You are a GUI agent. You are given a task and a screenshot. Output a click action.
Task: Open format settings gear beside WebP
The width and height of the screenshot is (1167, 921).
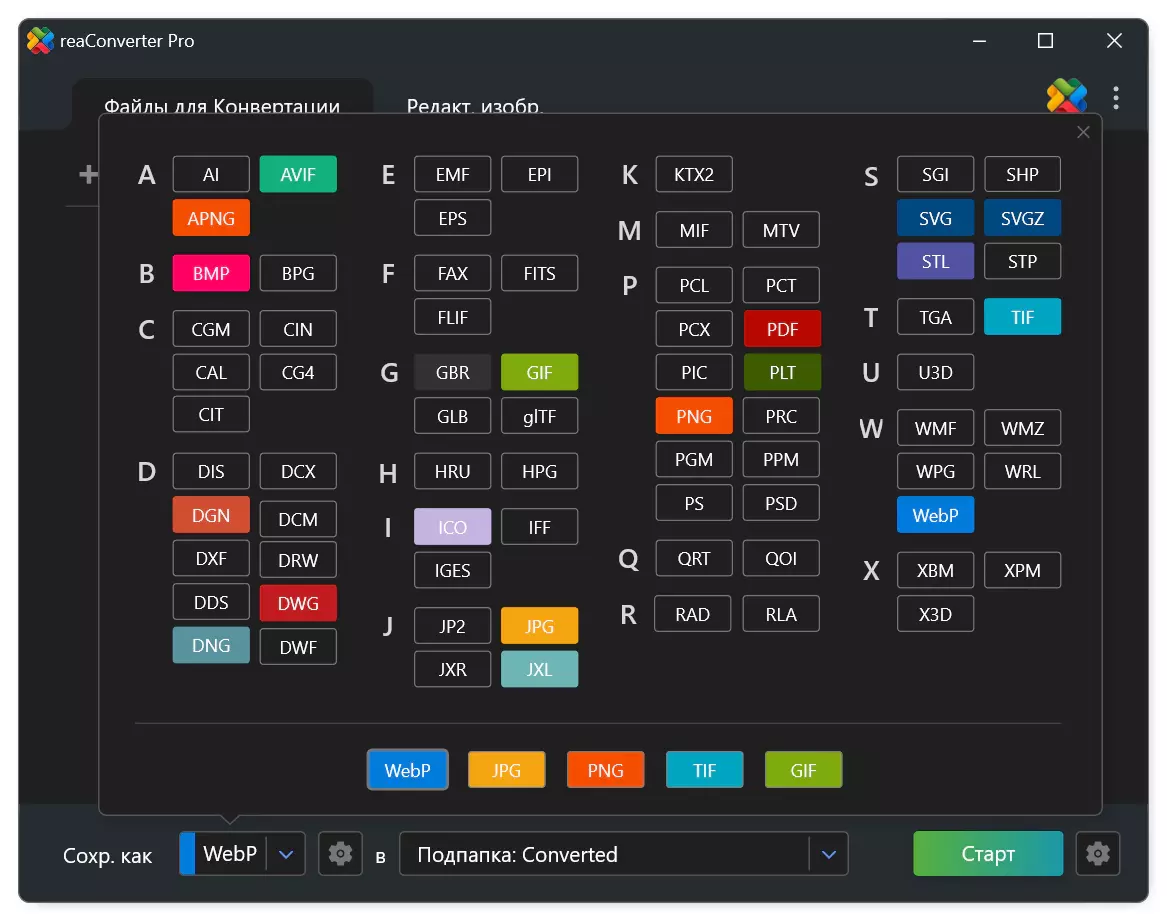point(340,853)
